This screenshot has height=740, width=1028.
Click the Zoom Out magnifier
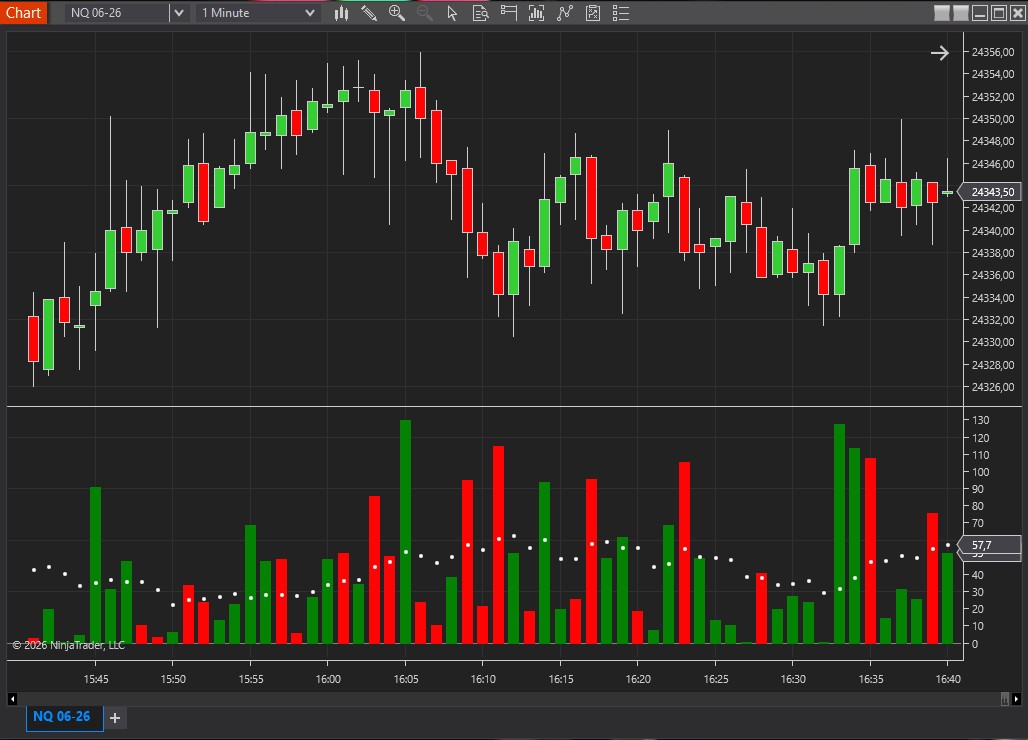pyautogui.click(x=425, y=13)
